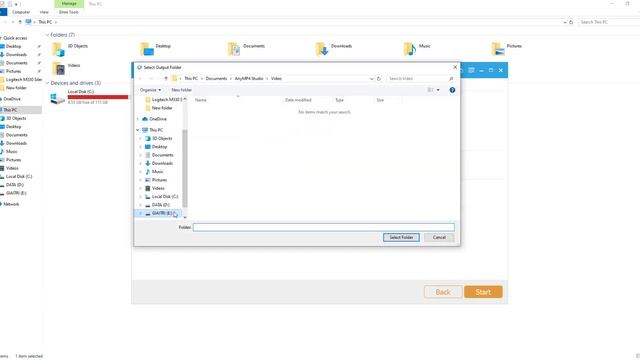This screenshot has width=640, height=360.
Task: Open the view options dropdown arrow in dialog
Action: tap(438, 90)
